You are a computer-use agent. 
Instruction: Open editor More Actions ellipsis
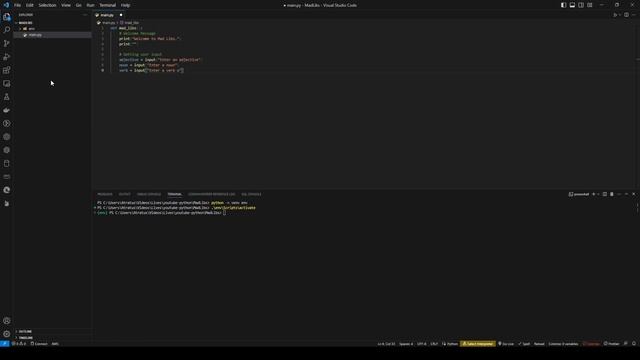[x=634, y=15]
